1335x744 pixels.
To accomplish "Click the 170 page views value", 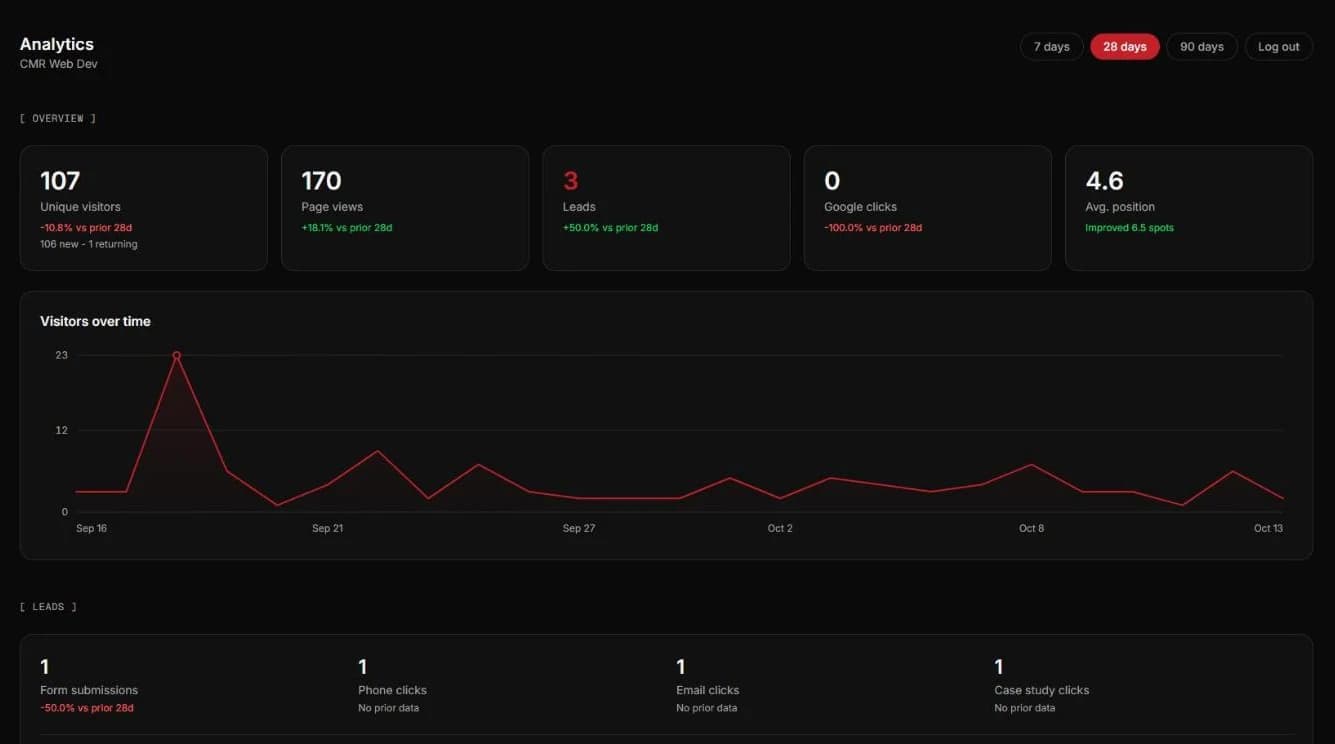I will coord(321,181).
